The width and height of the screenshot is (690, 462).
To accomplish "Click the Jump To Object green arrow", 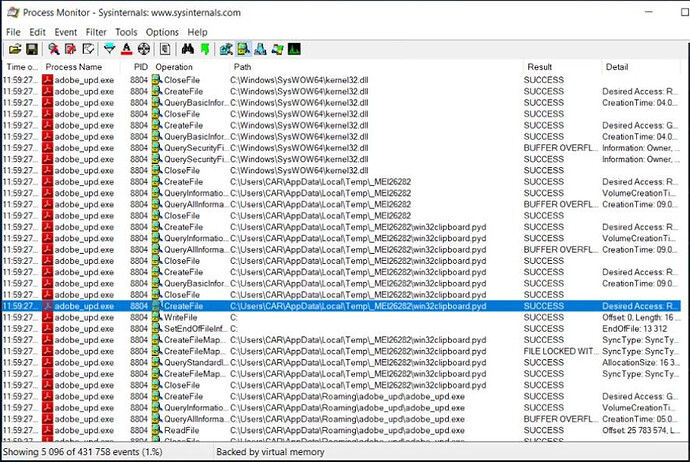I will click(x=204, y=49).
